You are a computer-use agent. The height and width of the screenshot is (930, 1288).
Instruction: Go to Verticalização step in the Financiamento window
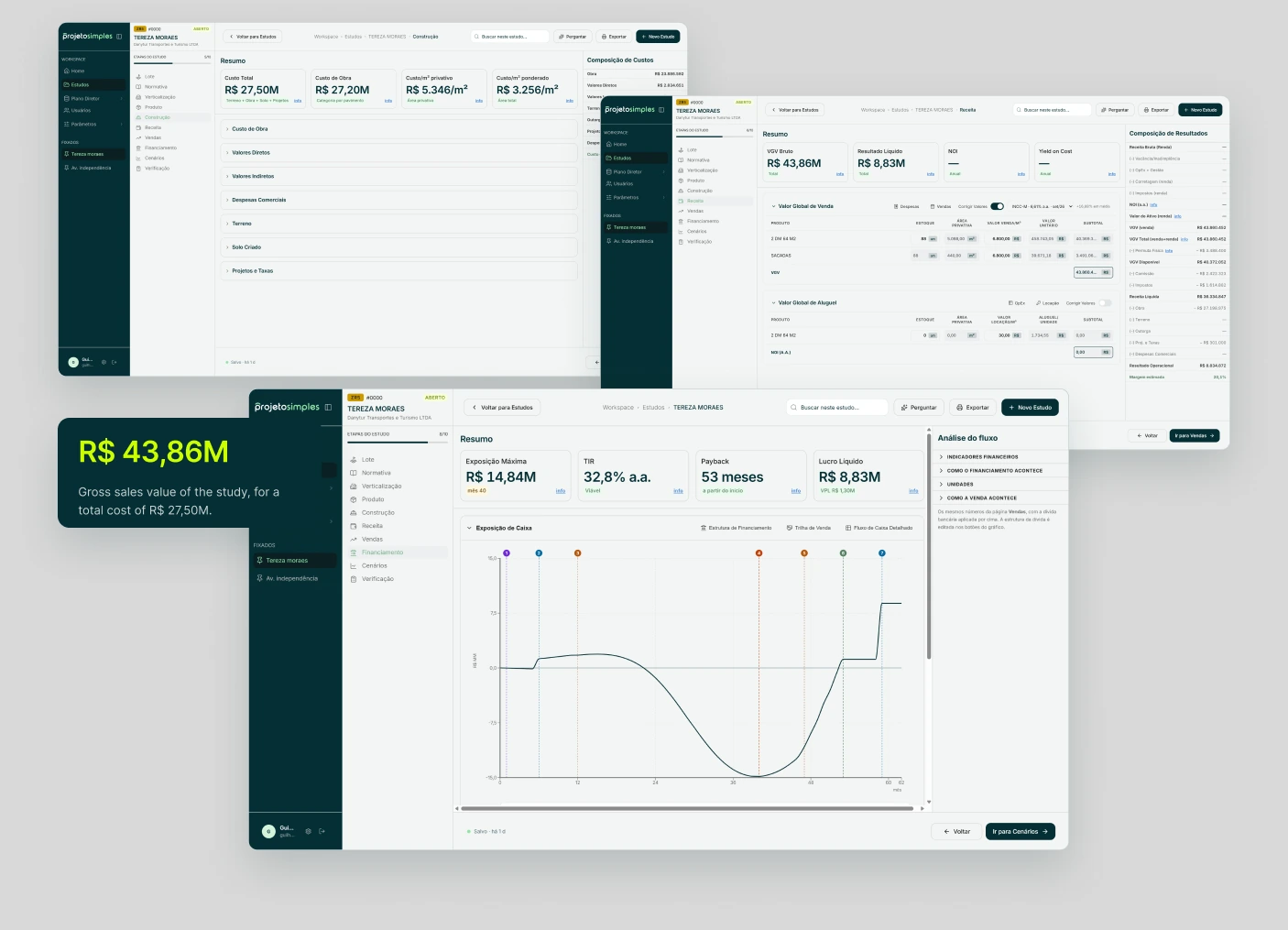(x=381, y=487)
